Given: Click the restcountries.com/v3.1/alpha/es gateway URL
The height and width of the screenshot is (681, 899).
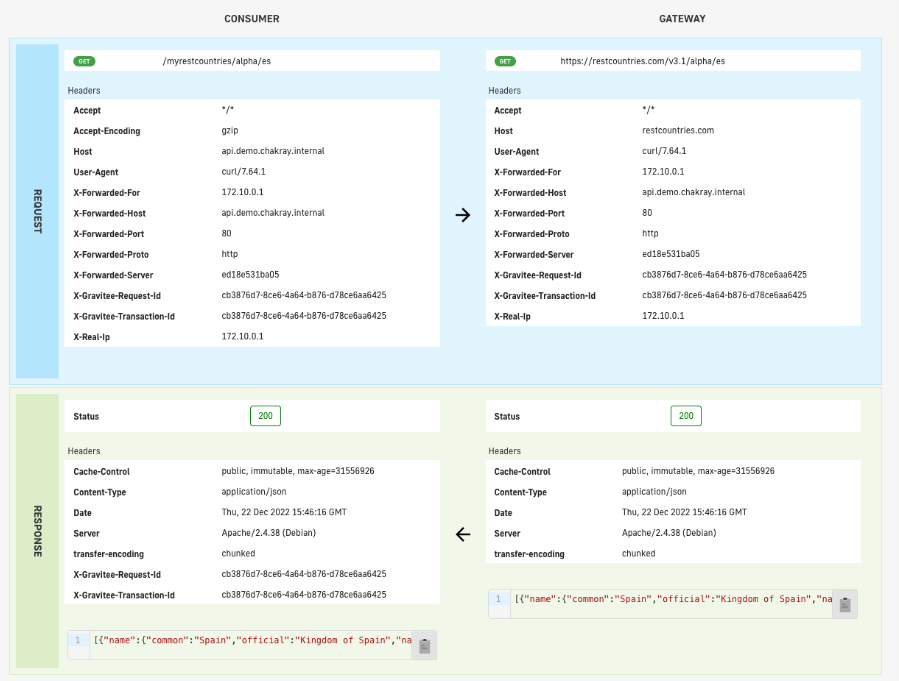Looking at the screenshot, I should [x=642, y=61].
